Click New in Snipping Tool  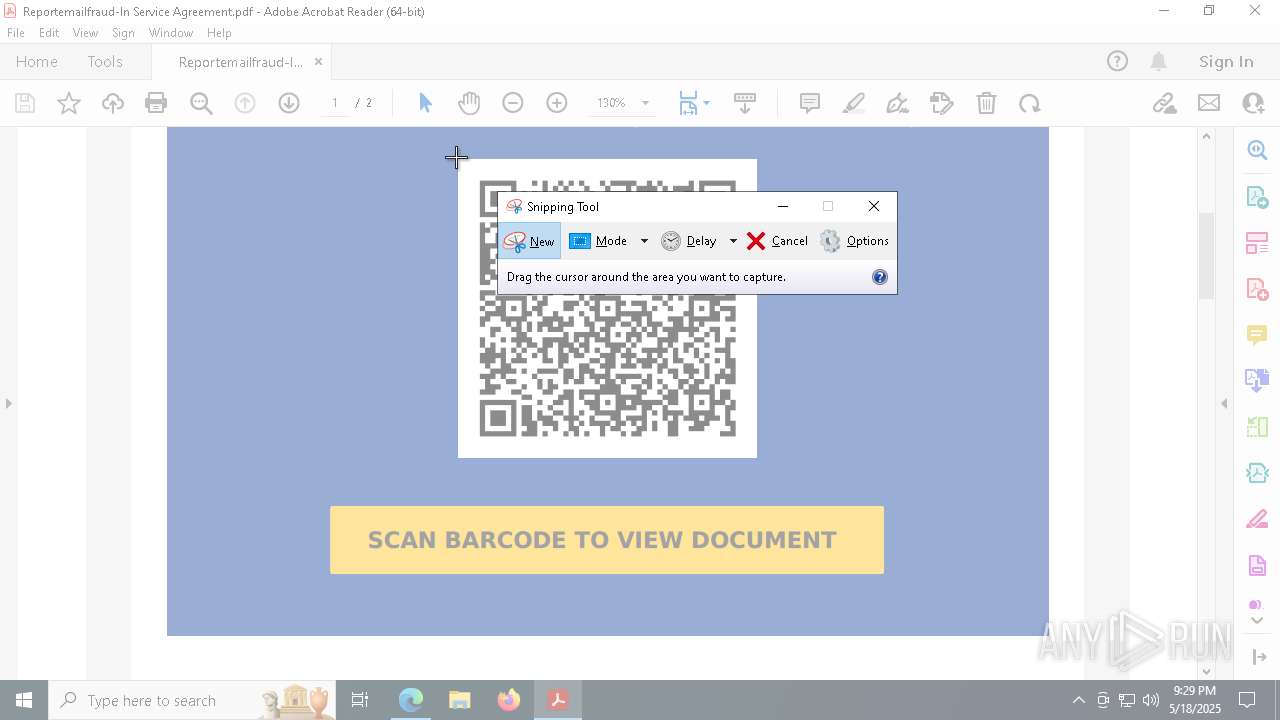coord(530,241)
